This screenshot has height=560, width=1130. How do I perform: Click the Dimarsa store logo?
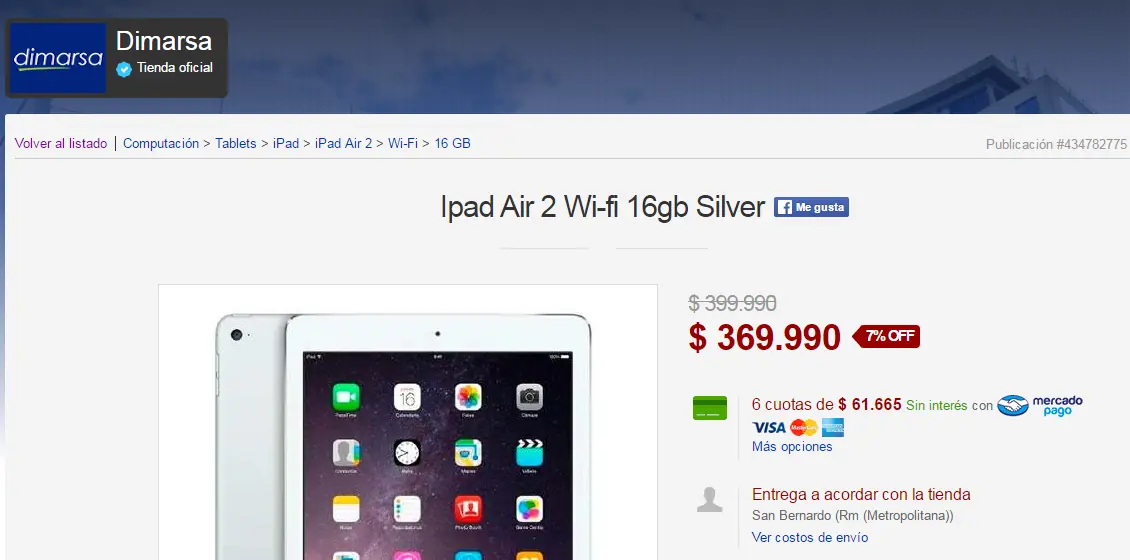(x=58, y=58)
